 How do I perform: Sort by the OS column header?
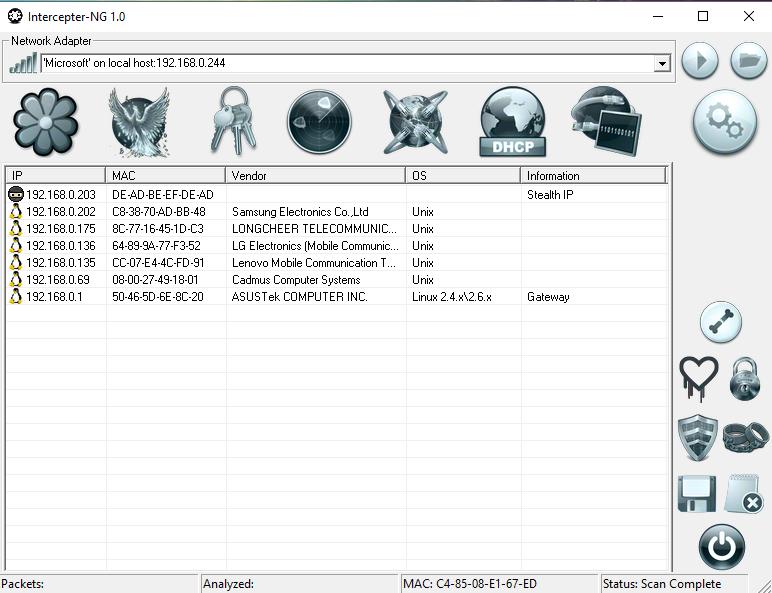(x=463, y=176)
